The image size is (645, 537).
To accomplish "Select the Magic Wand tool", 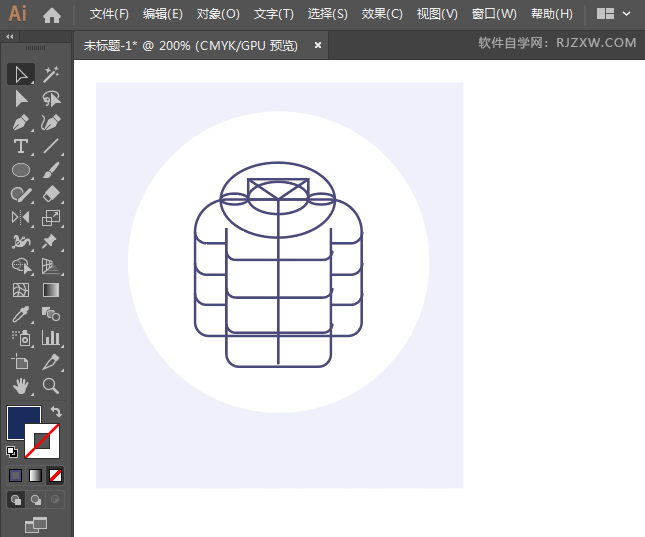I will [51, 73].
